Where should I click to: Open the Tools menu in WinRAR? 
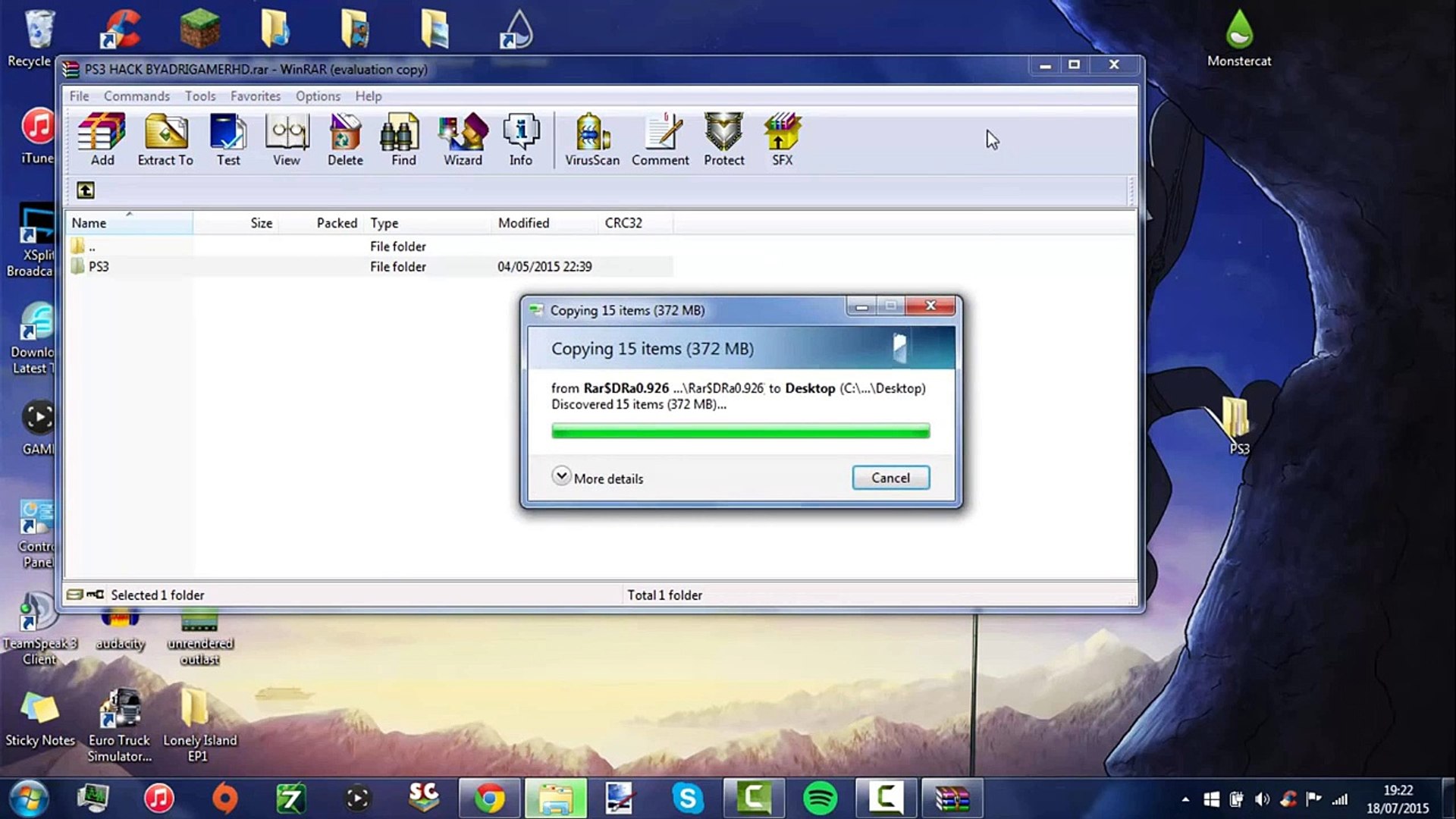click(x=200, y=96)
